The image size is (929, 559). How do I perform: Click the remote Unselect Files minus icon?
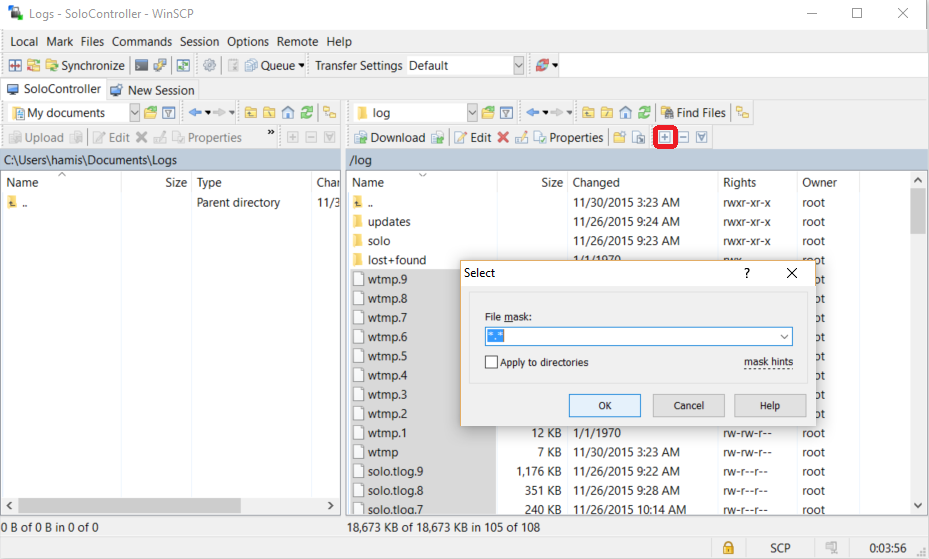[x=683, y=137]
